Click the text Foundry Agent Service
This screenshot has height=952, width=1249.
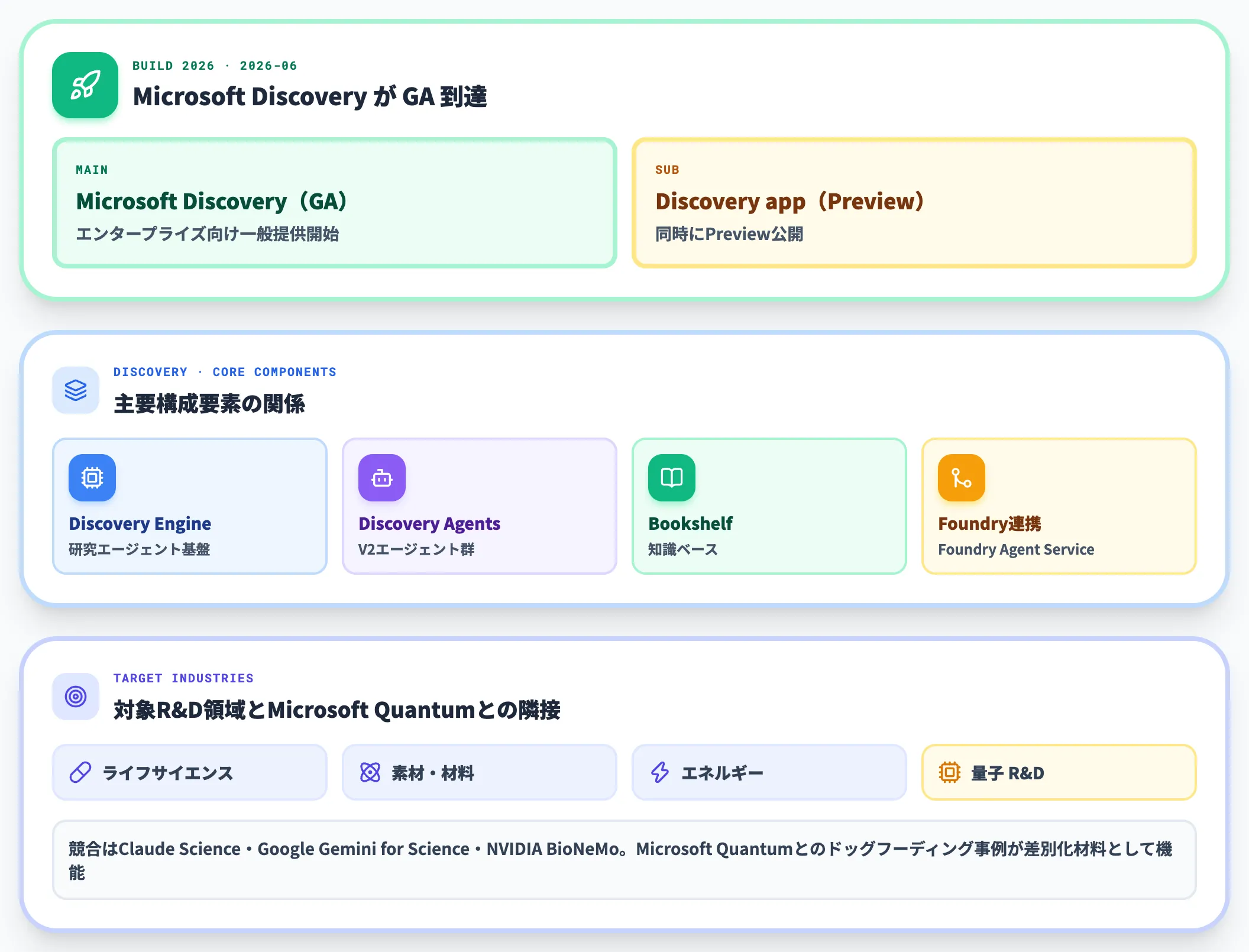coord(1016,549)
